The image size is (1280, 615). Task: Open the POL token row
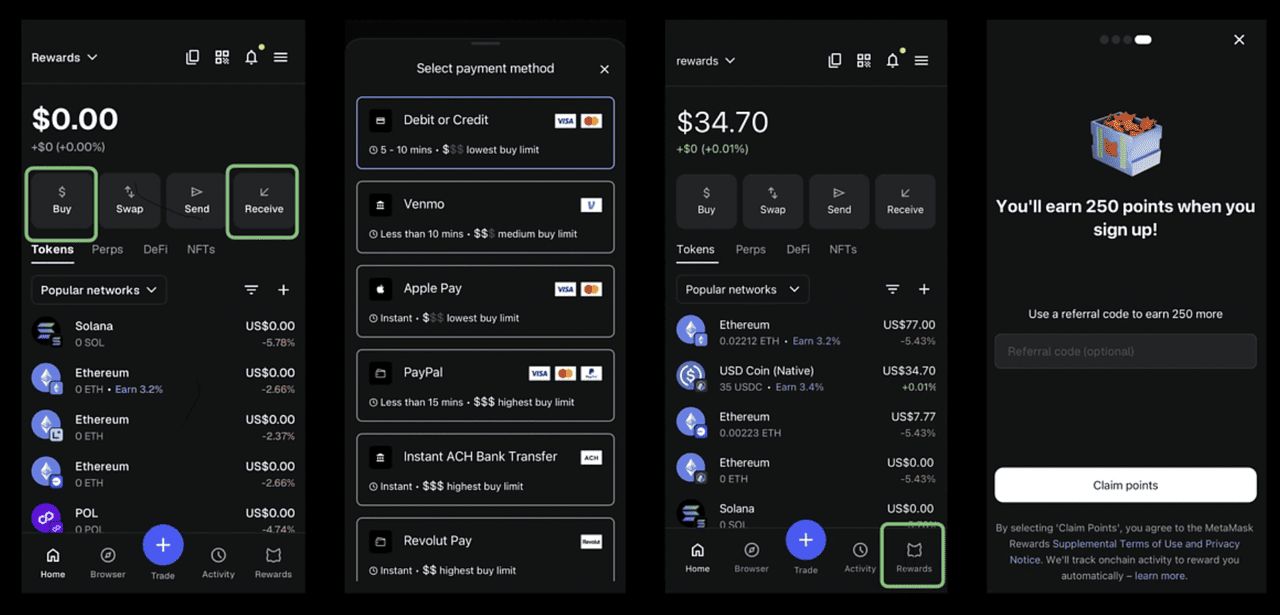tap(163, 520)
